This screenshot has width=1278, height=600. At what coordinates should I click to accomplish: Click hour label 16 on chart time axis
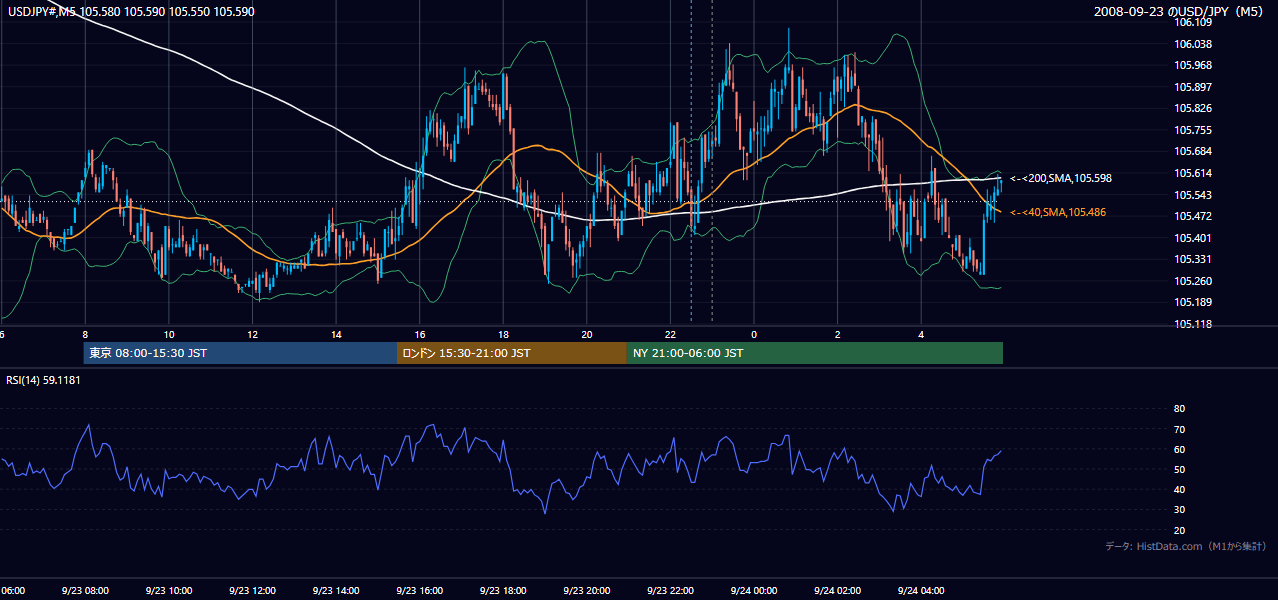point(420,335)
